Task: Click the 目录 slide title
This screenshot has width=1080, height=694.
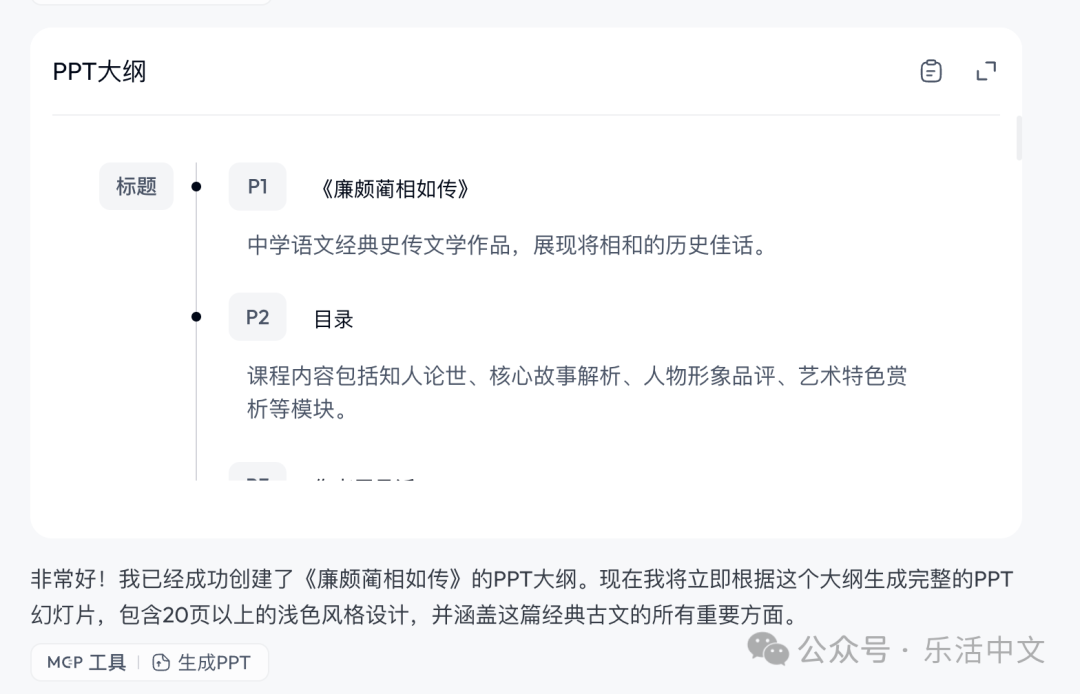Action: 334,319
